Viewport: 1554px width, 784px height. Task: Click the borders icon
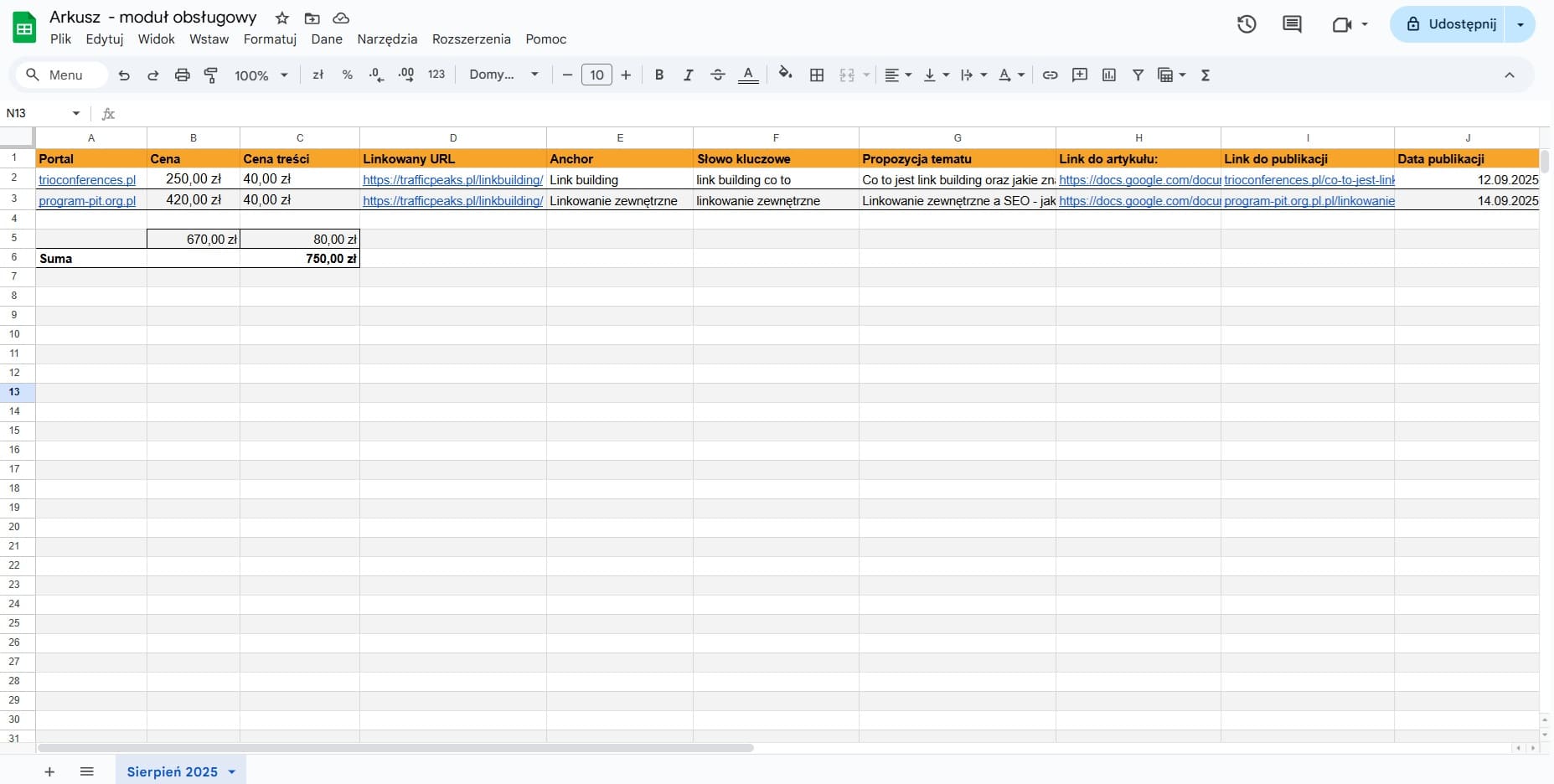[817, 75]
